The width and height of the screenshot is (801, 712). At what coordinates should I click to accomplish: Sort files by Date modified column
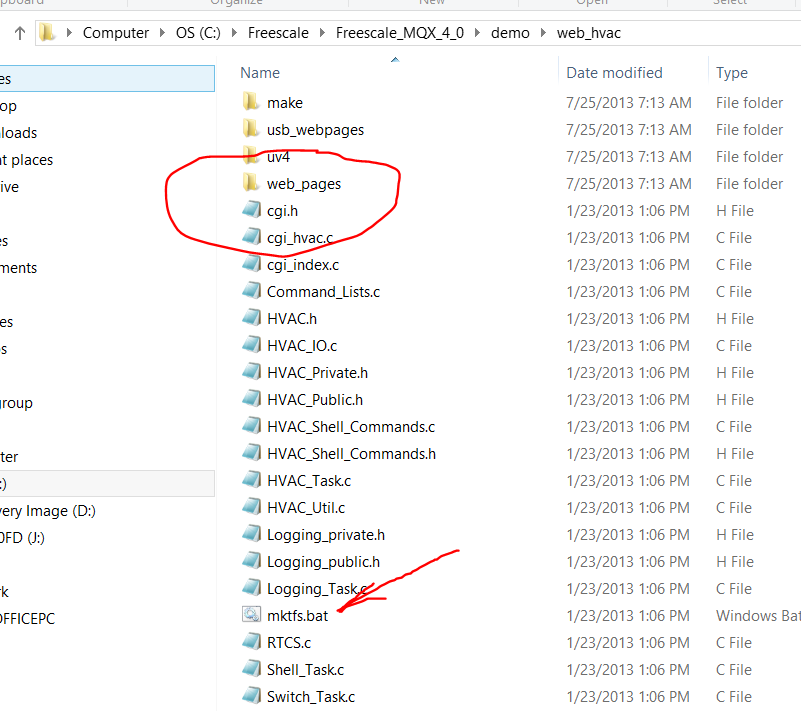[x=615, y=73]
